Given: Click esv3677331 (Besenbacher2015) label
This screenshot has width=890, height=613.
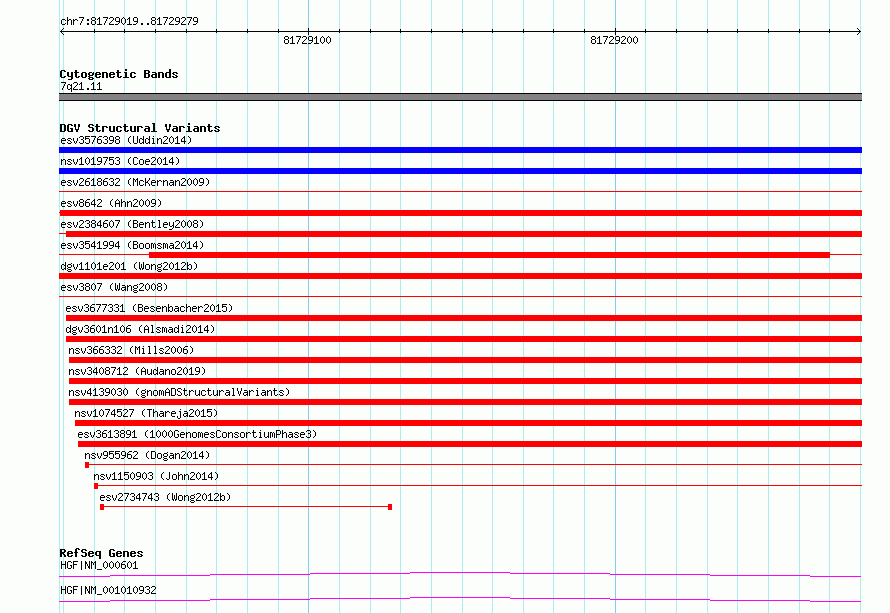Looking at the screenshot, I should coord(149,308).
